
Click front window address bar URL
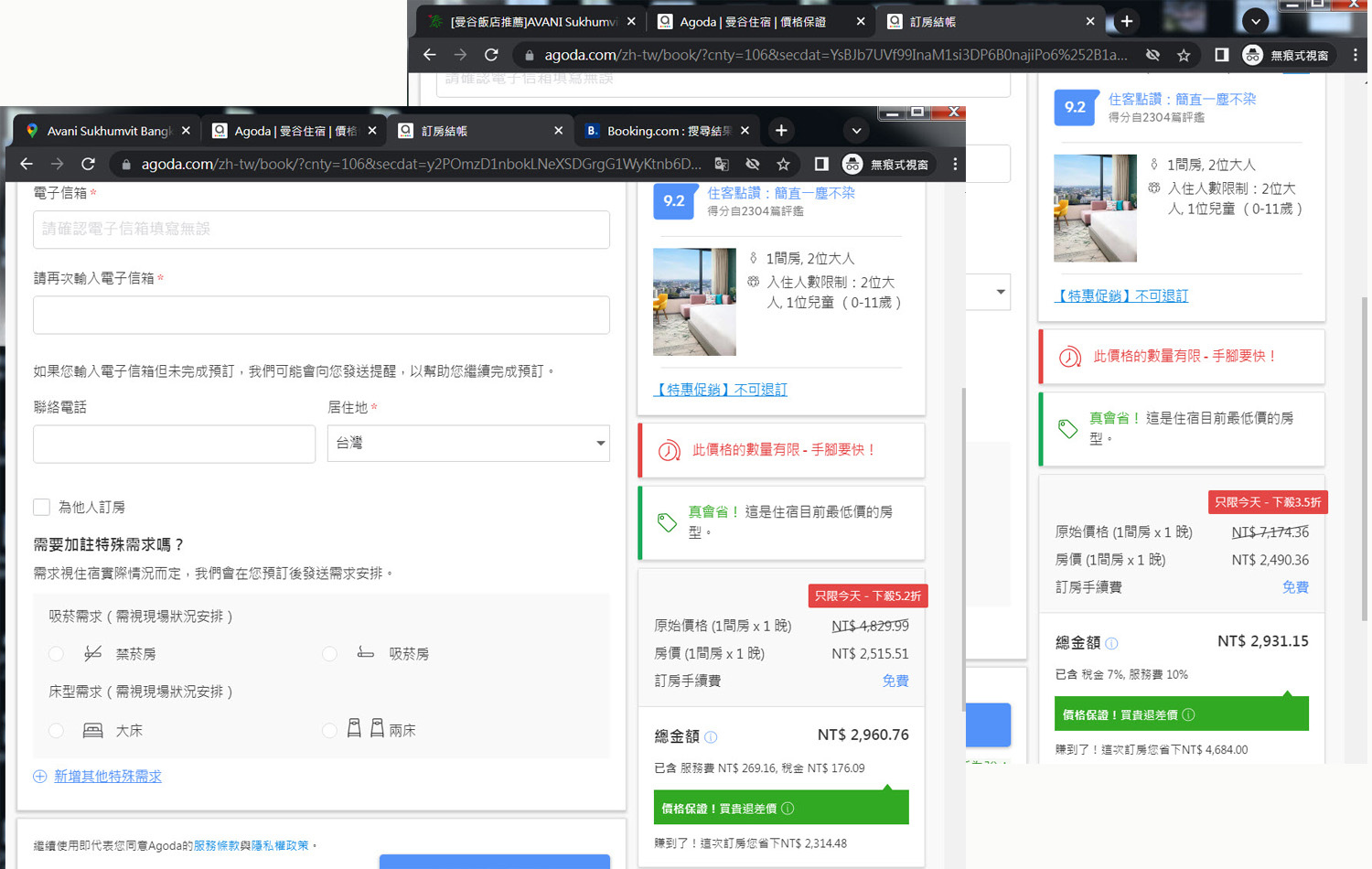421,165
